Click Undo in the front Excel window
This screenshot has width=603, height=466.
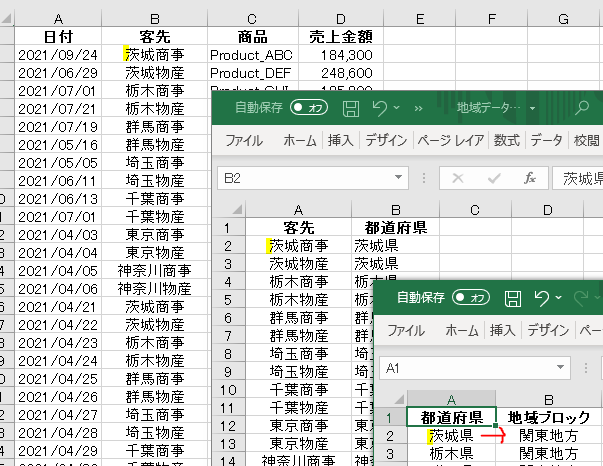pos(541,297)
